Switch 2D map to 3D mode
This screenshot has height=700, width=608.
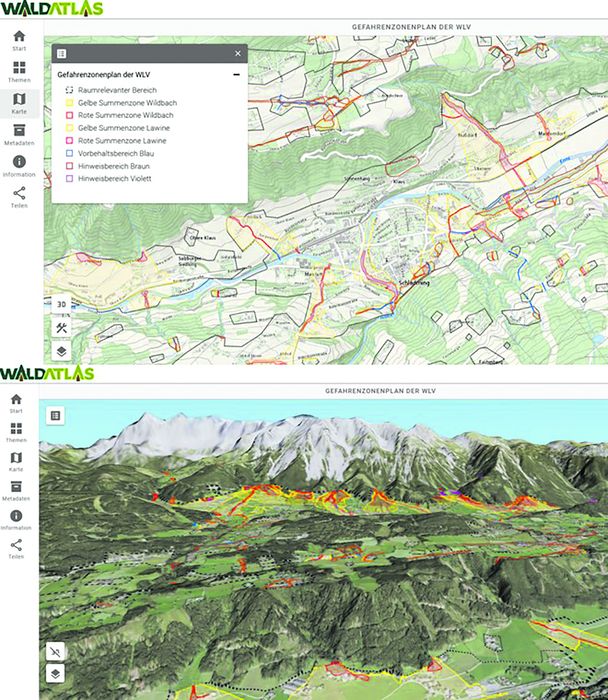(61, 304)
